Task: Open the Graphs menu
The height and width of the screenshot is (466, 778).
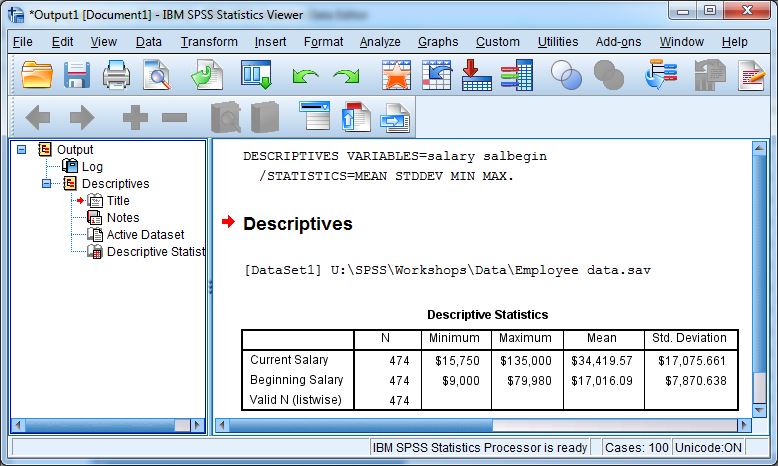Action: click(438, 42)
